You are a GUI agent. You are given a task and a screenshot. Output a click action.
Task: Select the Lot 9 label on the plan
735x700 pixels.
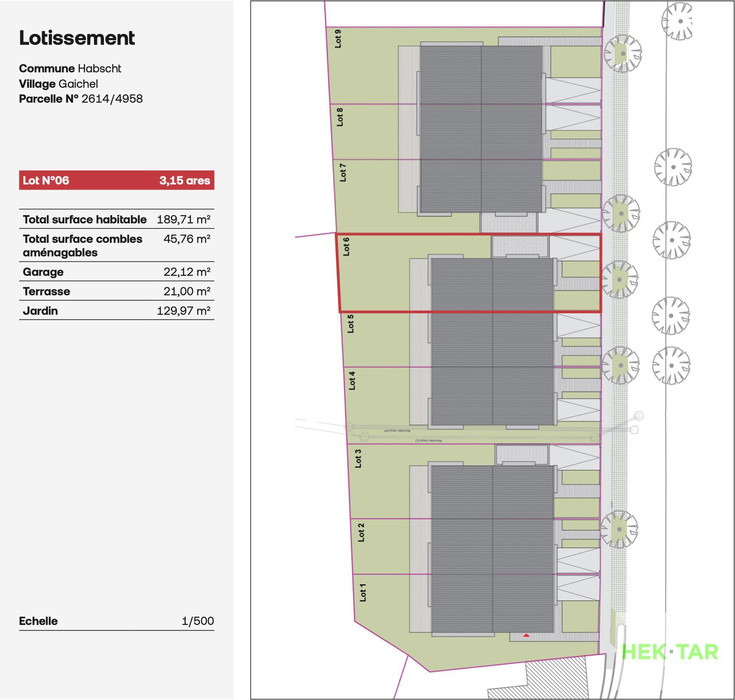pyautogui.click(x=339, y=39)
